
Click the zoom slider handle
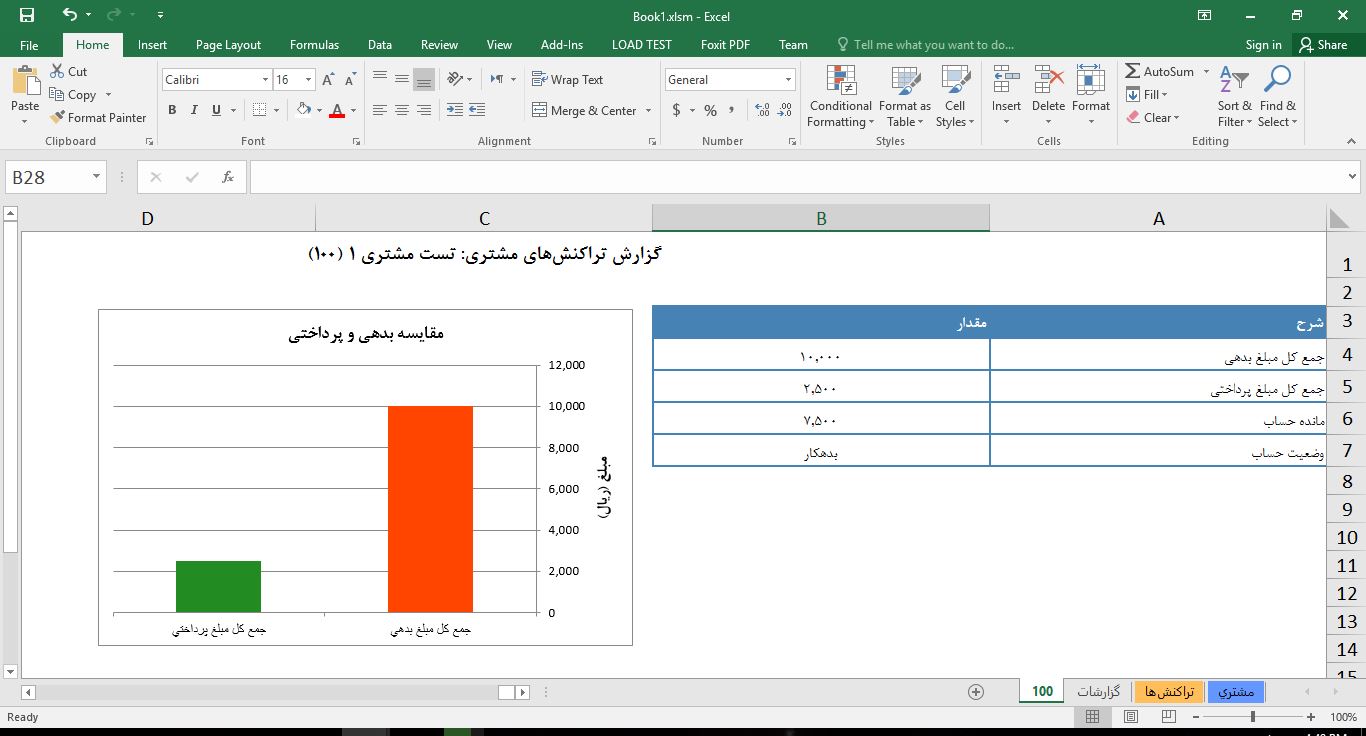pyautogui.click(x=1253, y=717)
